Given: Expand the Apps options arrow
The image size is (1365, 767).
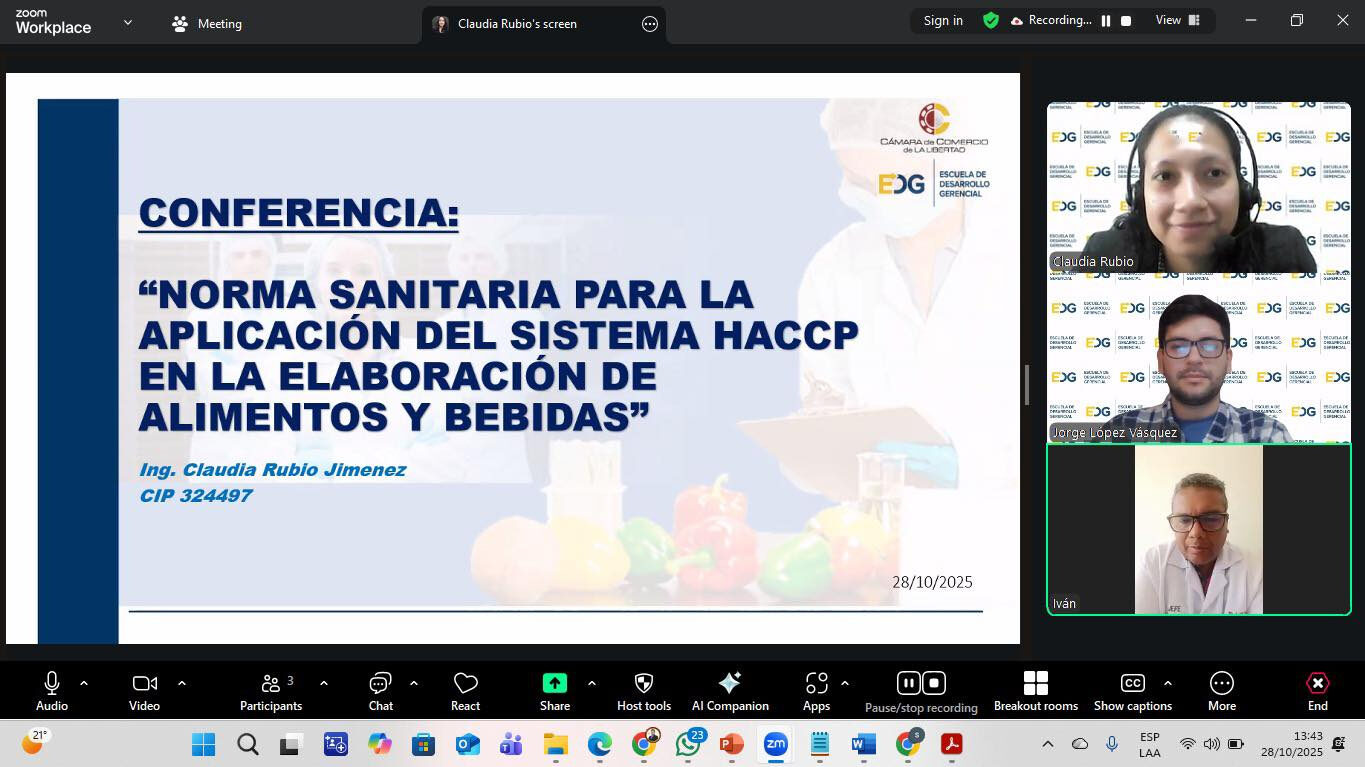Looking at the screenshot, I should point(845,683).
